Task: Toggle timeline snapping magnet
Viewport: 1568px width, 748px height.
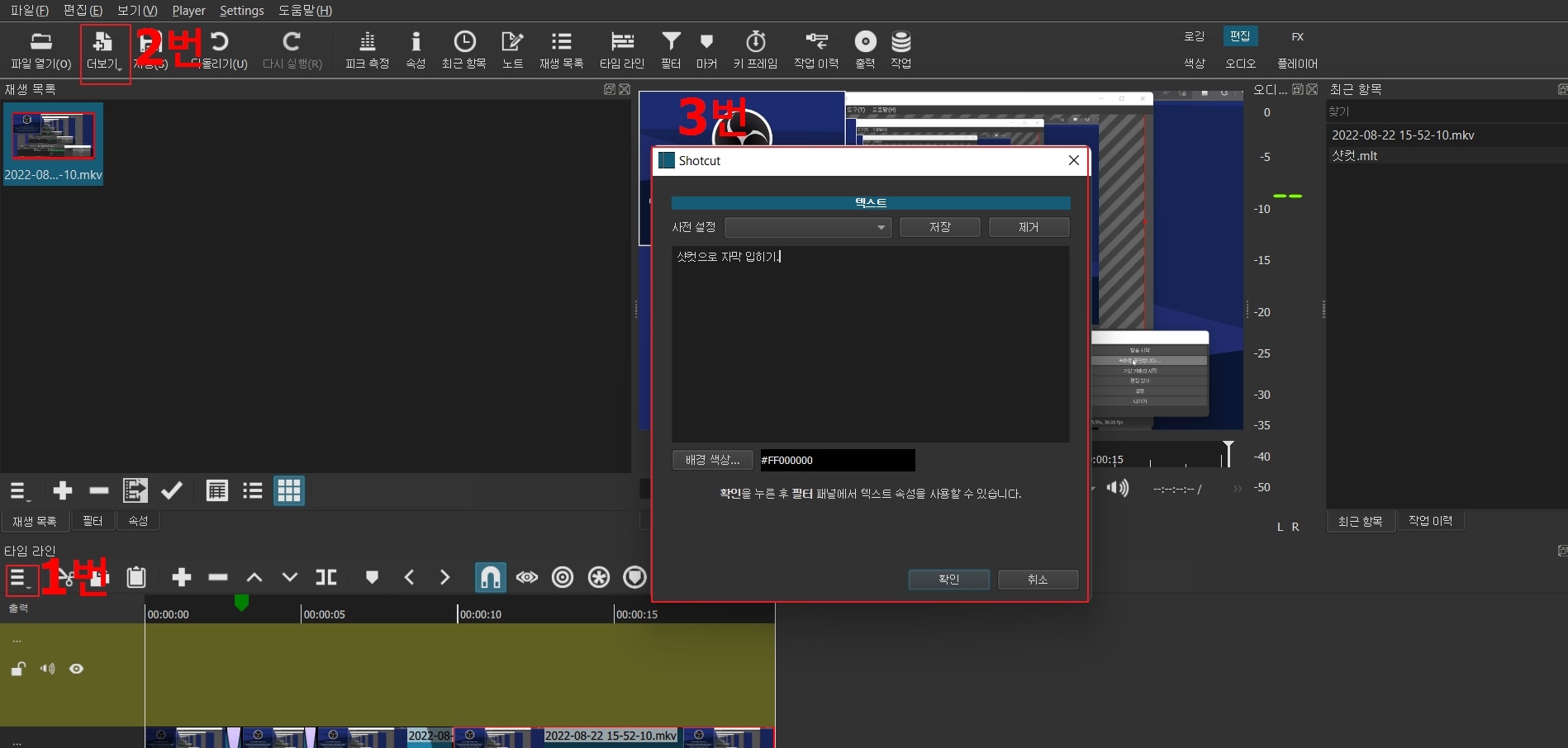Action: (490, 577)
